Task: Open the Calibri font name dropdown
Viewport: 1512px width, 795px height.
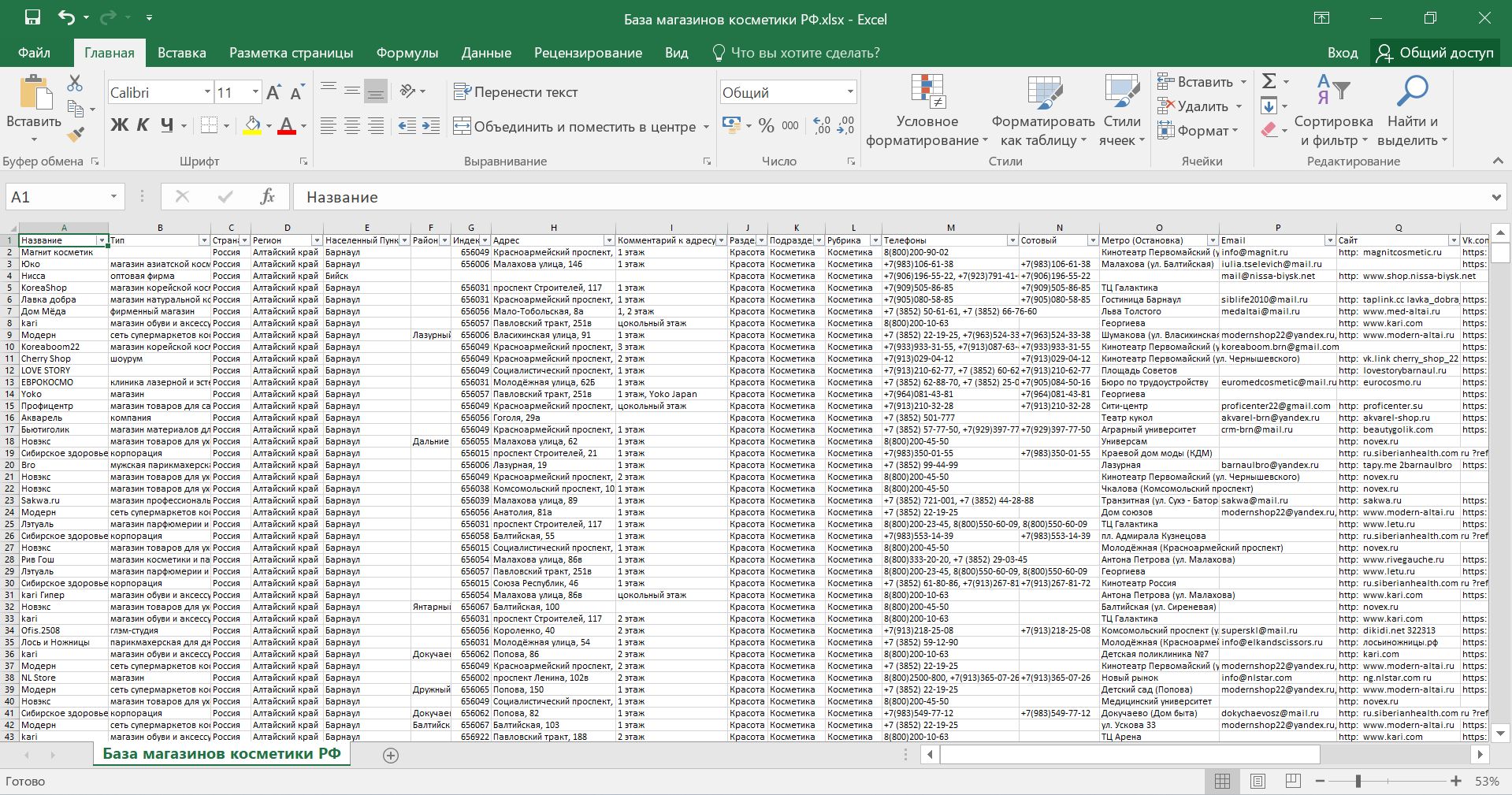Action: coord(207,92)
